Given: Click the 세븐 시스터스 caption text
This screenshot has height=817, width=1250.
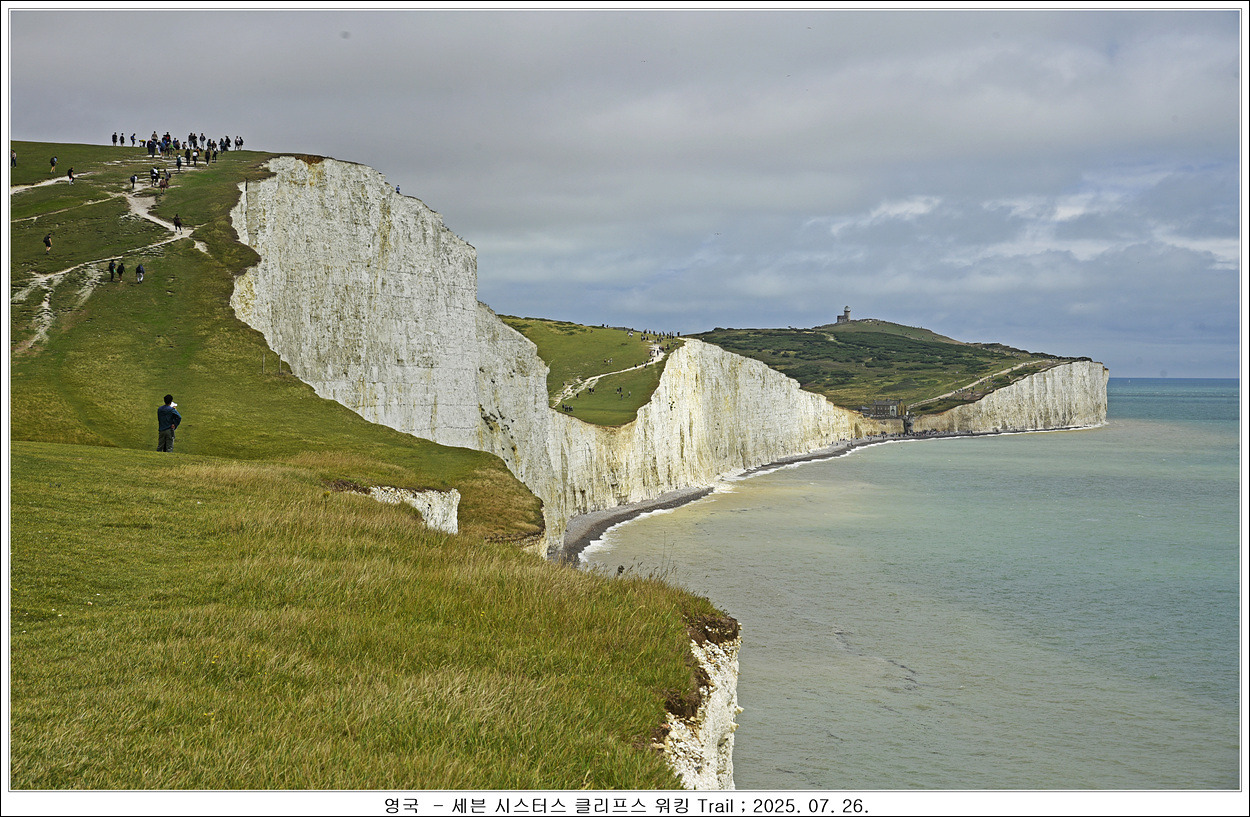Looking at the screenshot, I should tap(508, 805).
